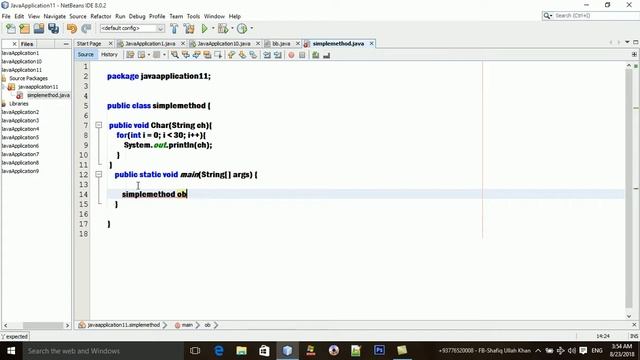Viewport: 640px width, 360px height.
Task: Select simplemethod.java in Files tree
Action: point(48,95)
